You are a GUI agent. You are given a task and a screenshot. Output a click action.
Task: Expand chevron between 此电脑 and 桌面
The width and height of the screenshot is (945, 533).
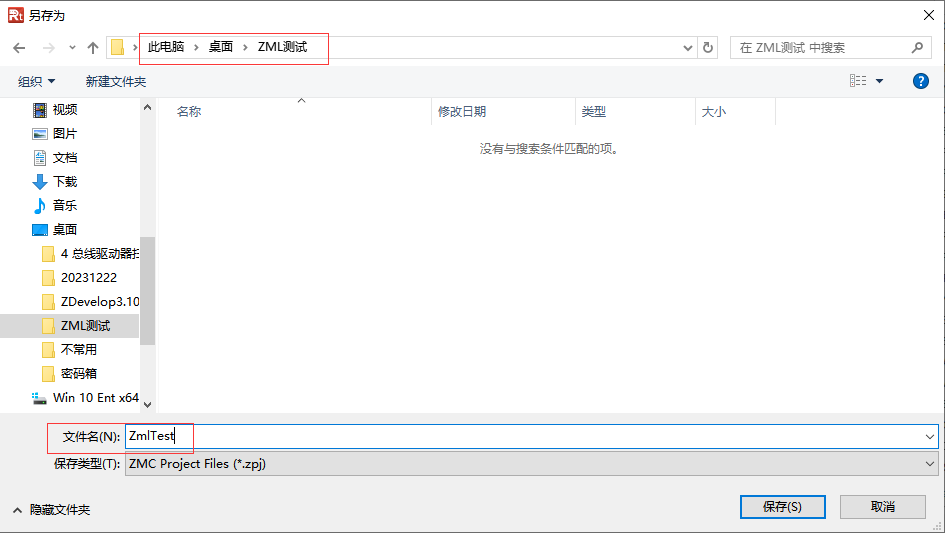(x=196, y=47)
